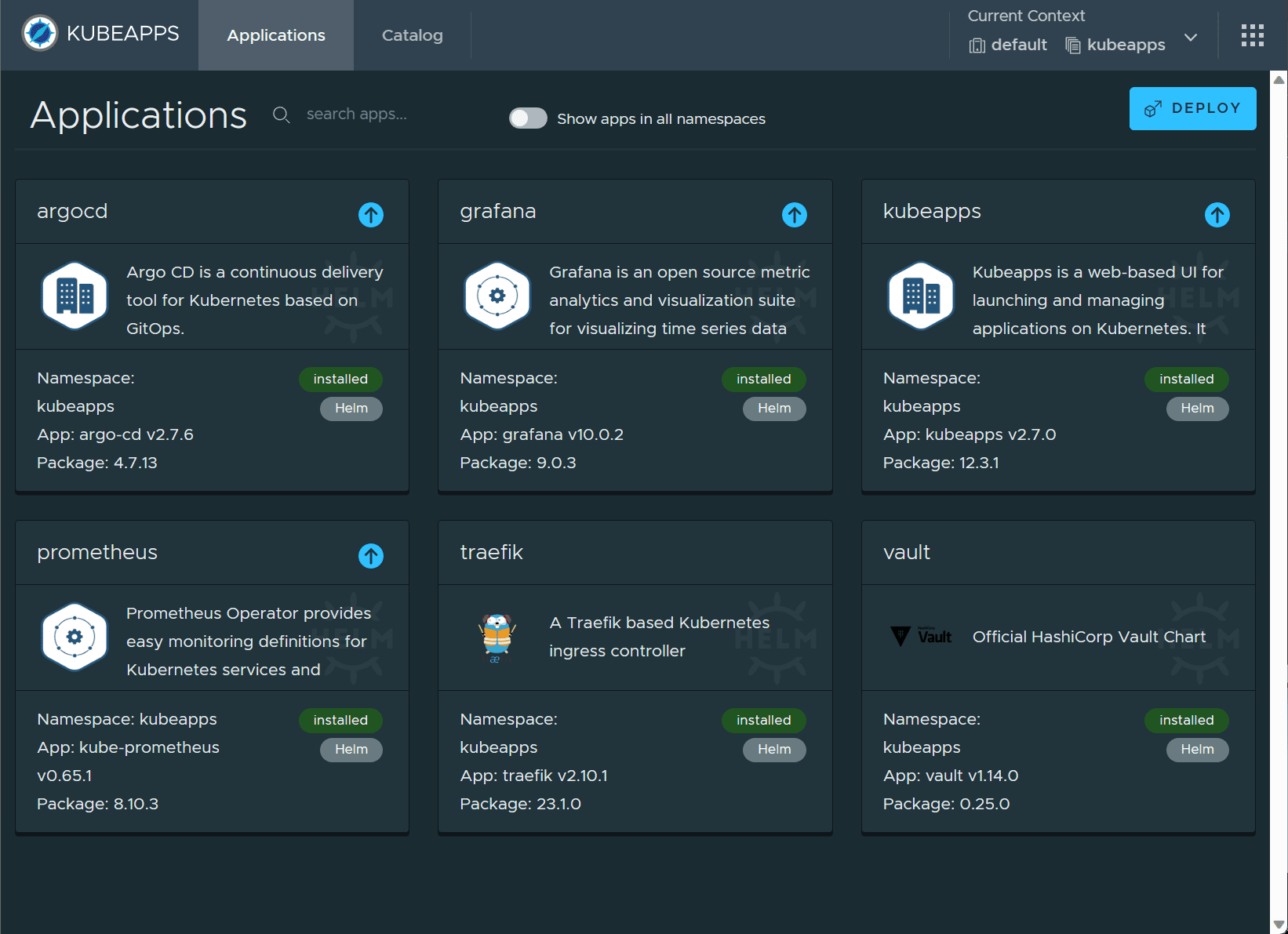Enable Show apps in all namespaces
Viewport: 1288px width, 934px height.
click(x=528, y=118)
